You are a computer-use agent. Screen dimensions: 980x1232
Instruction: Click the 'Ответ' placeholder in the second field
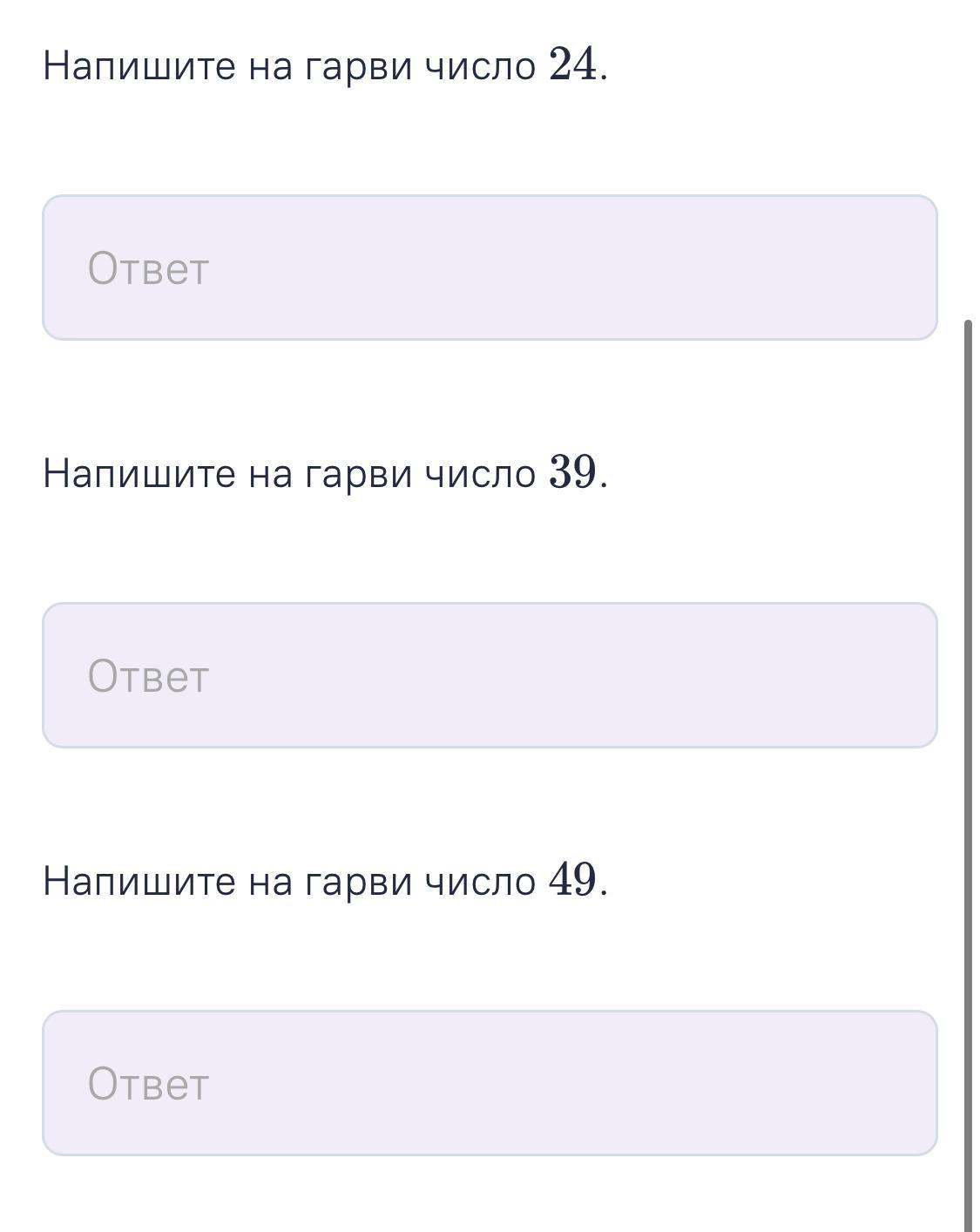[148, 676]
